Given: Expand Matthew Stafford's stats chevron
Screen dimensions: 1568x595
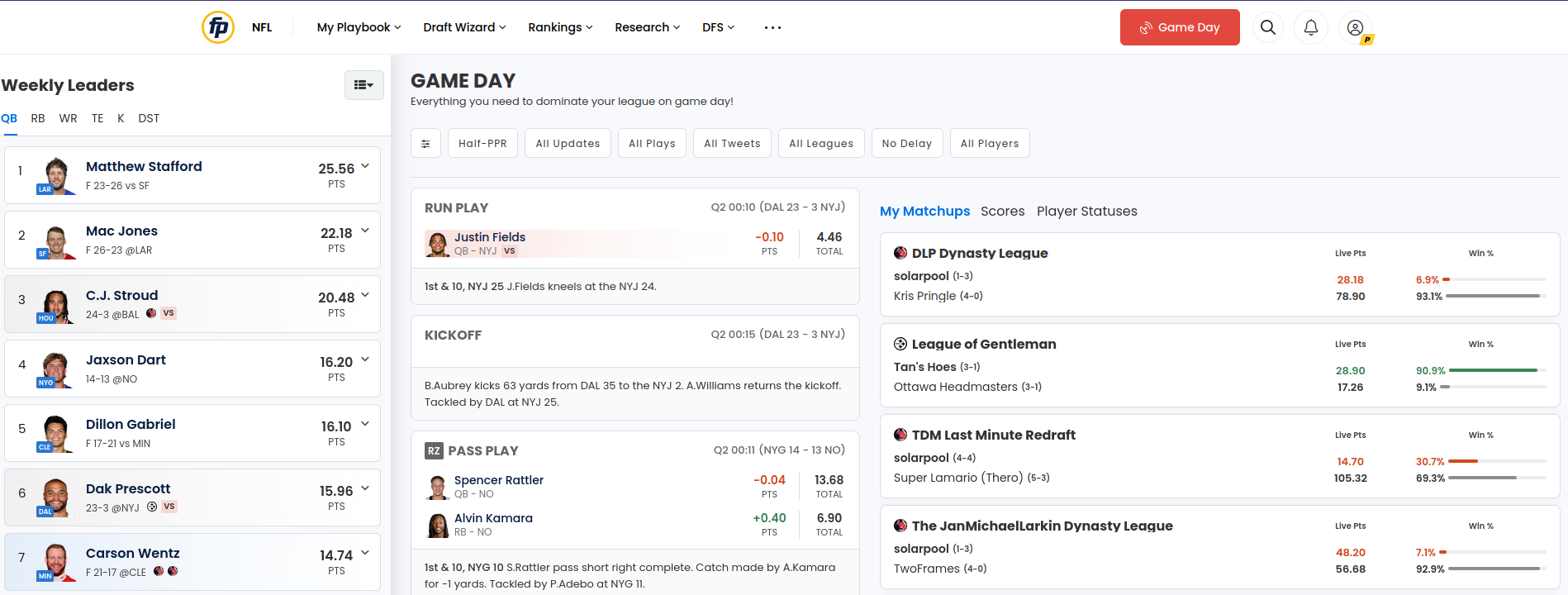Looking at the screenshot, I should 365,166.
